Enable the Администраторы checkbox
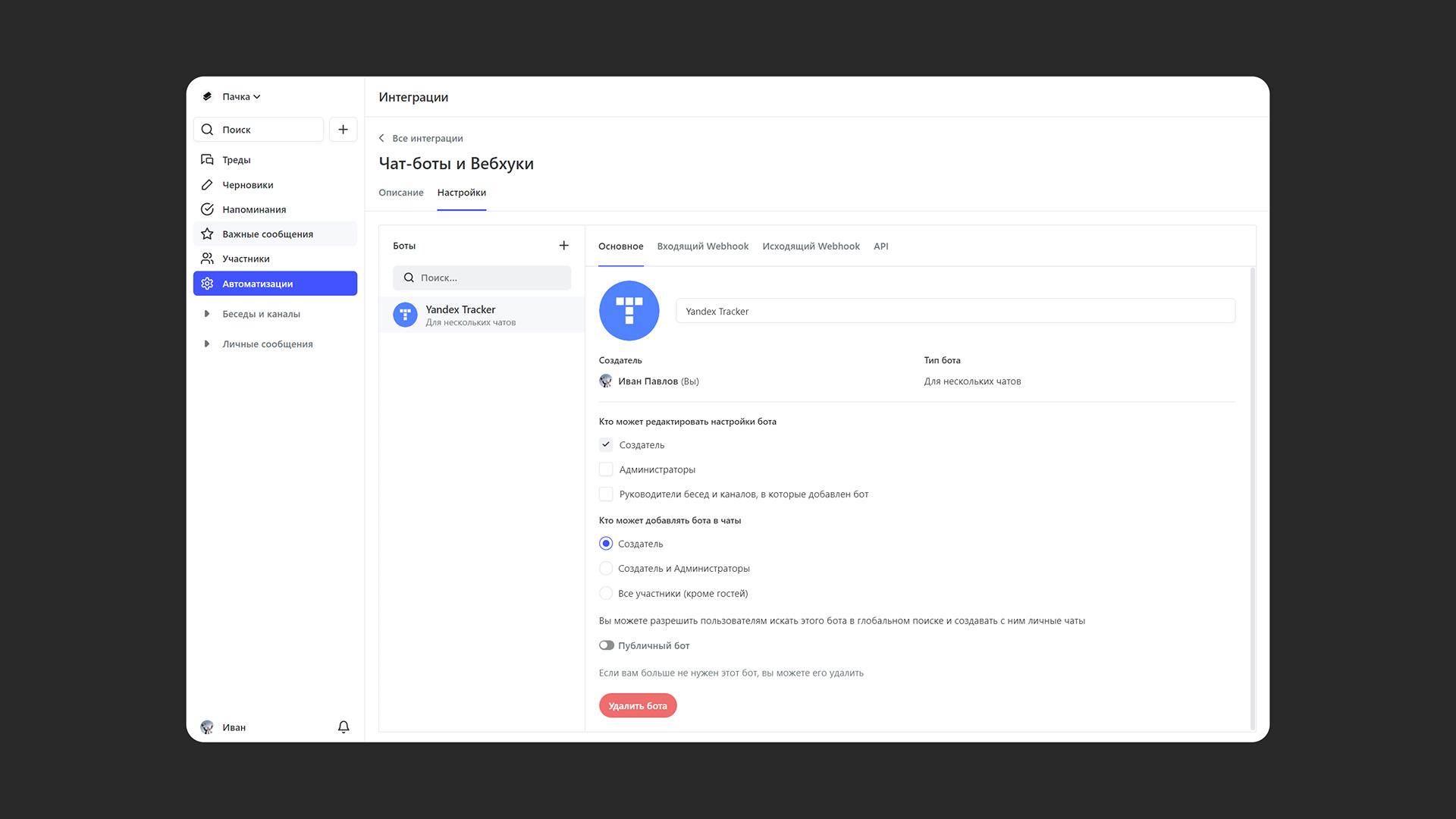This screenshot has width=1456, height=819. point(606,469)
